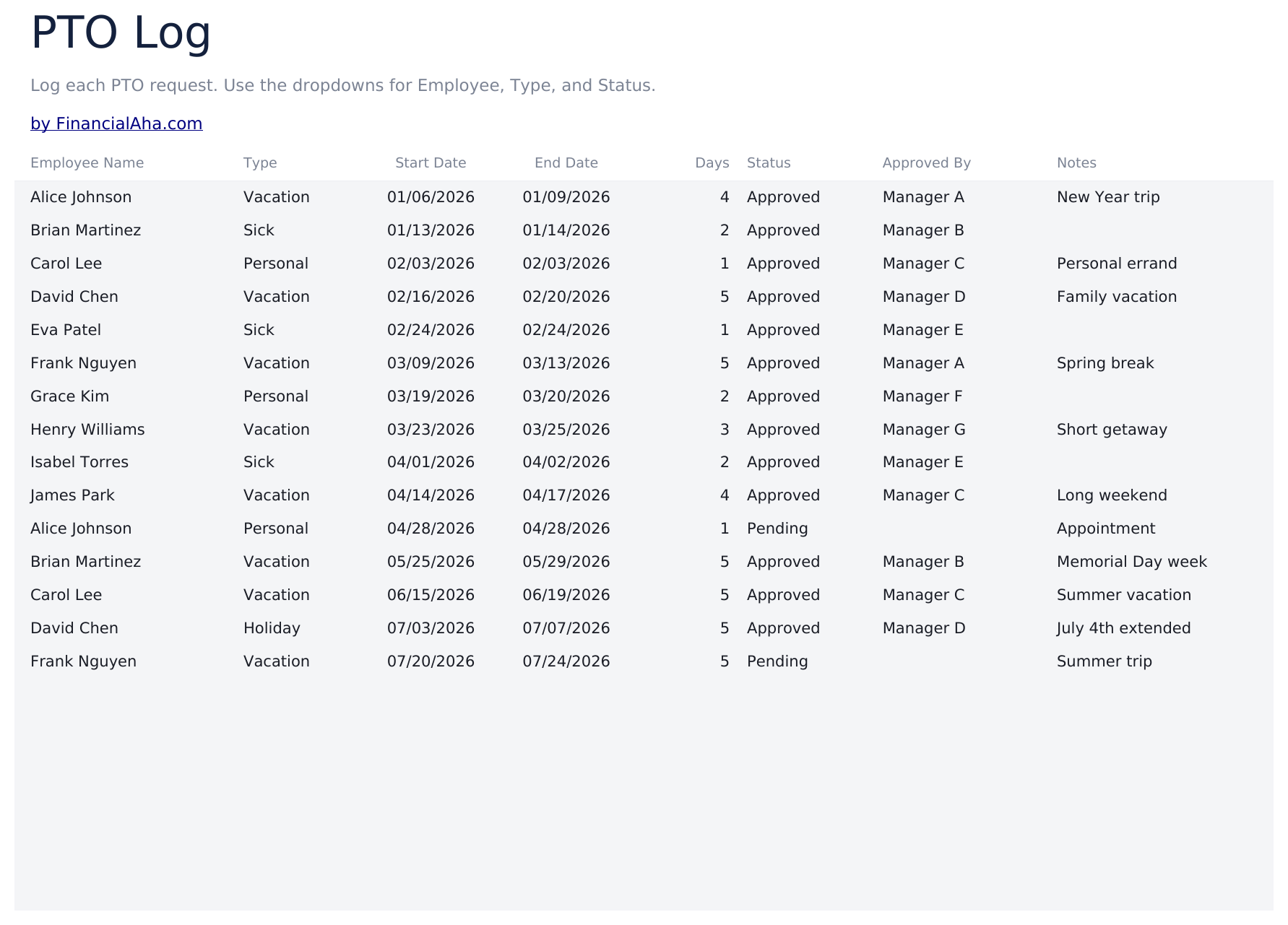Select Frank Nguyen in the Spring break row
Screen dimensions: 1288x925
point(83,363)
